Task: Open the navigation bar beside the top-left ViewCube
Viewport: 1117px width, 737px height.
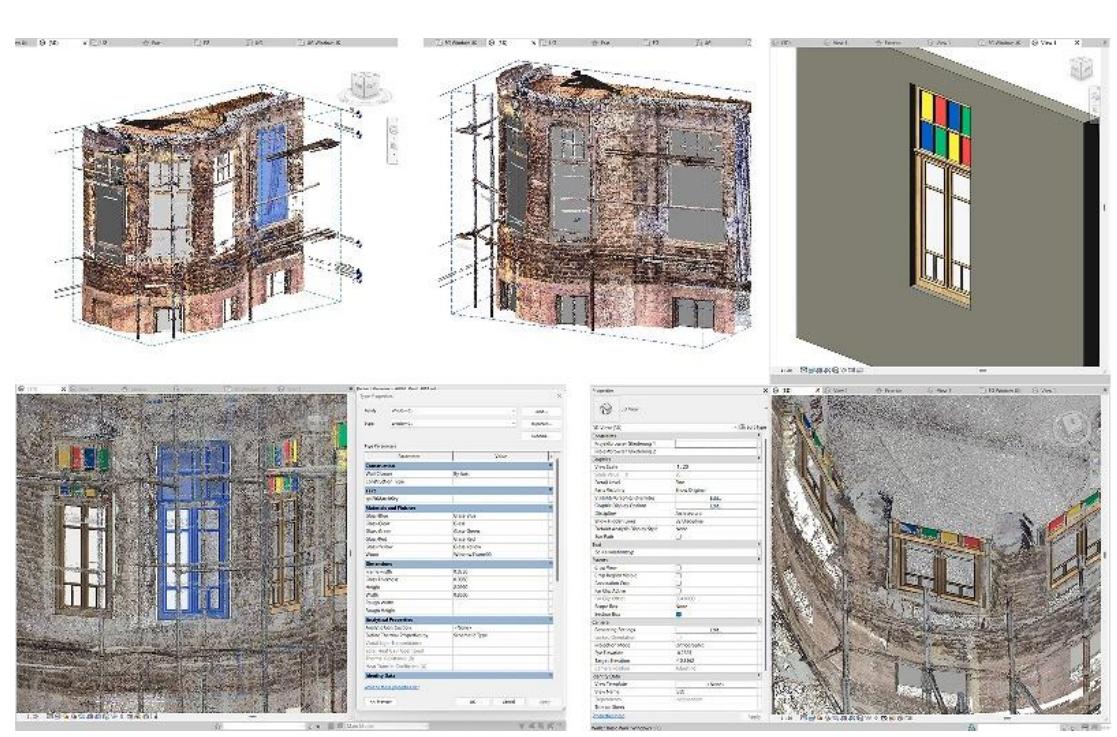Action: [x=392, y=137]
